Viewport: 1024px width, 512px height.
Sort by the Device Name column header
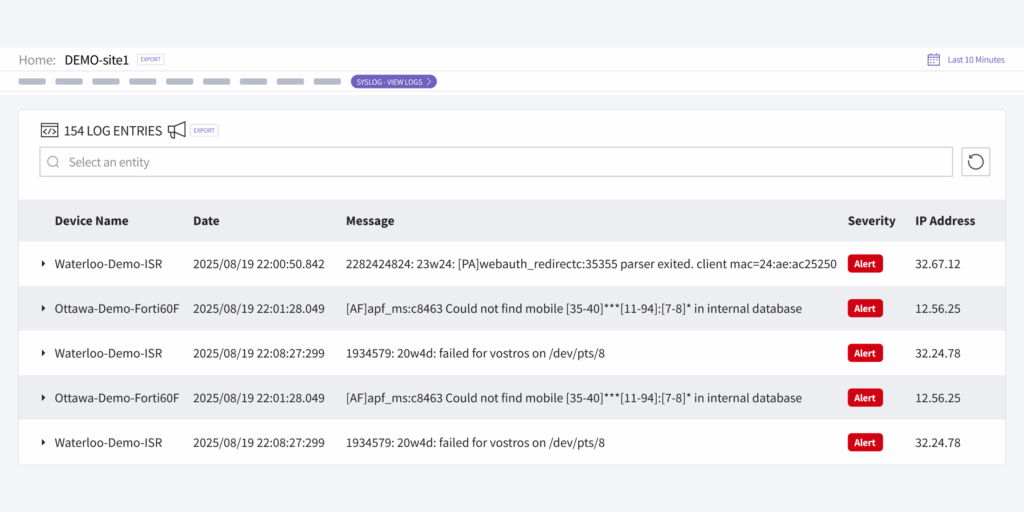coord(91,221)
